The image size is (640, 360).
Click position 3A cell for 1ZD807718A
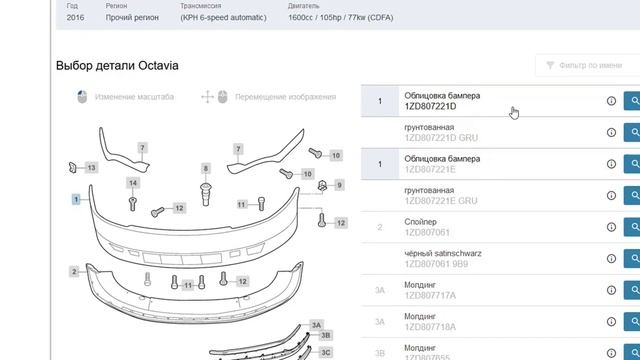(x=380, y=322)
